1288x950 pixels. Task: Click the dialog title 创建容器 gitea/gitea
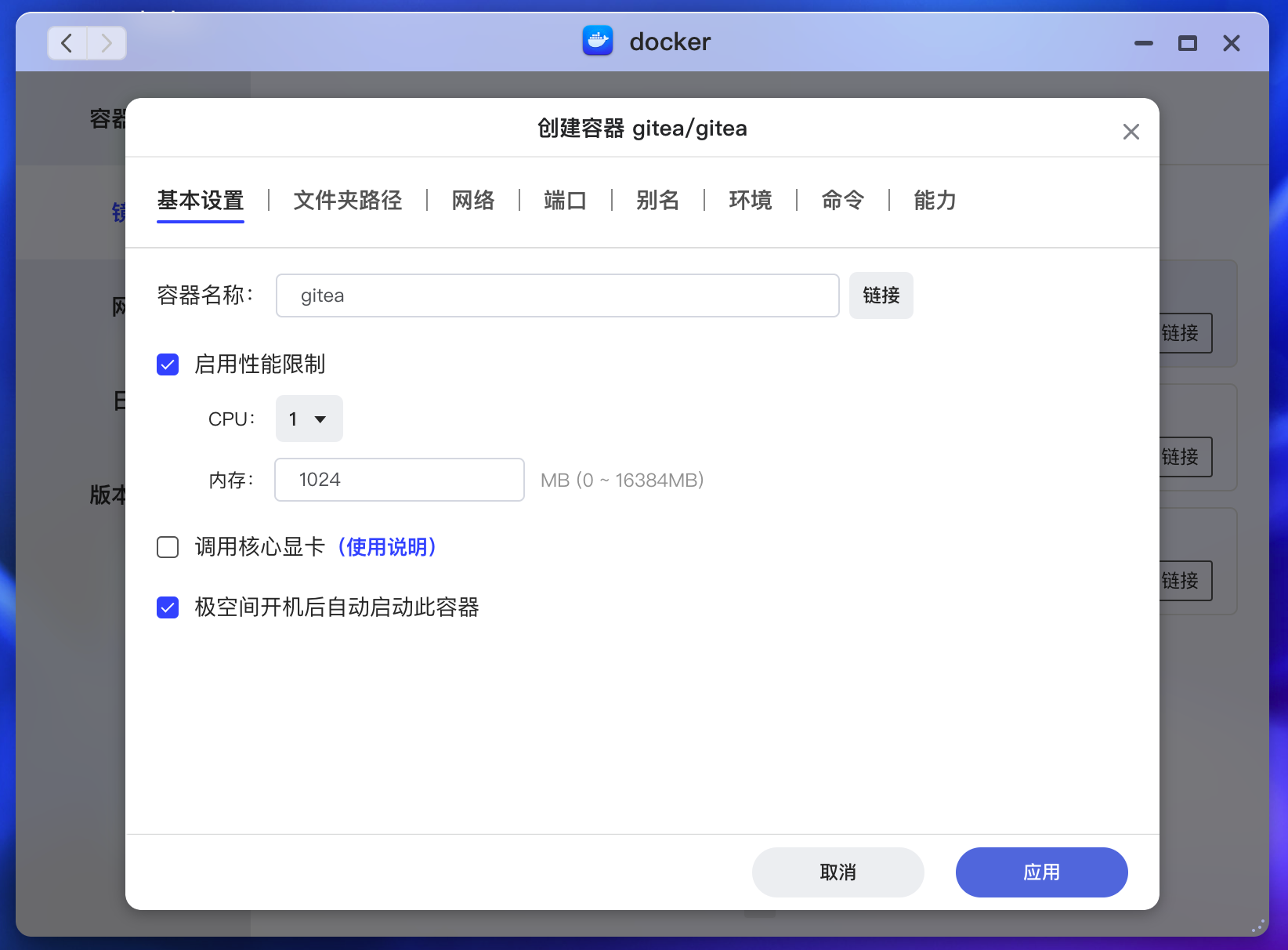pyautogui.click(x=642, y=129)
